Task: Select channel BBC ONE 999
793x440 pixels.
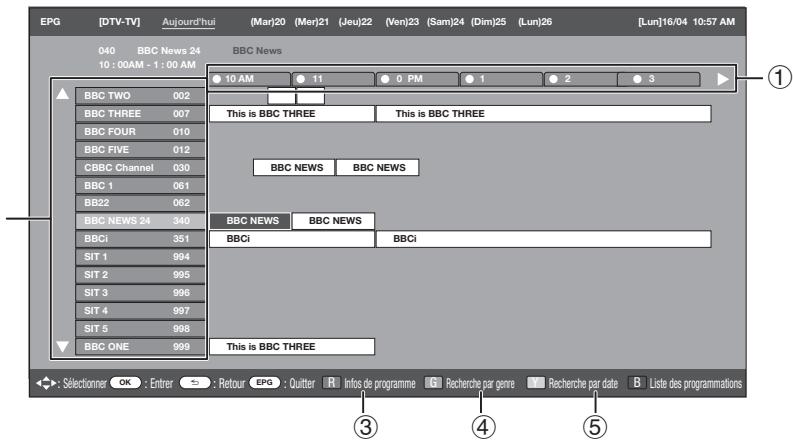Action: point(140,346)
